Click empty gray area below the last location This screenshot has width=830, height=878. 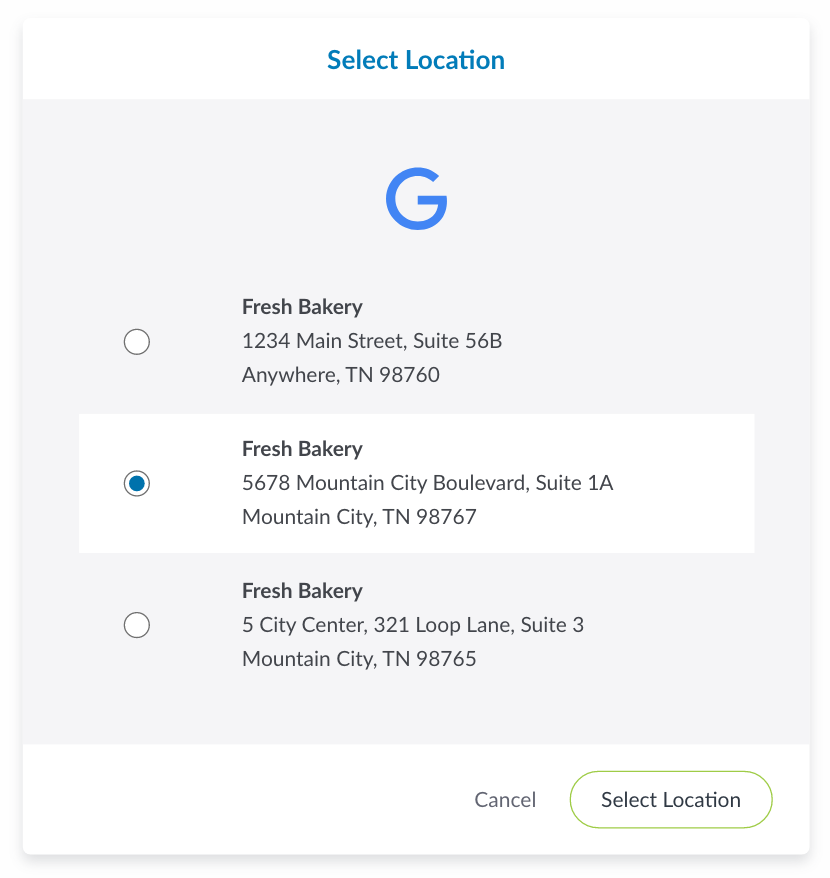(x=416, y=712)
